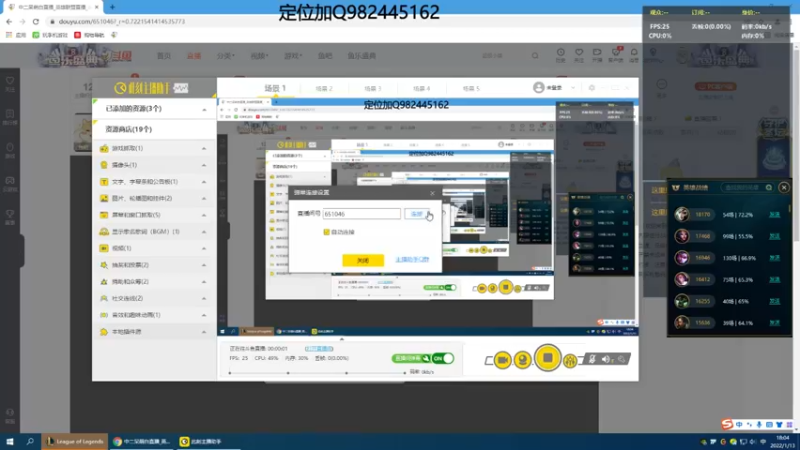Viewport: 800px width, 450px height.
Task: Click the hero stats panel scrollbar
Action: 789,209
